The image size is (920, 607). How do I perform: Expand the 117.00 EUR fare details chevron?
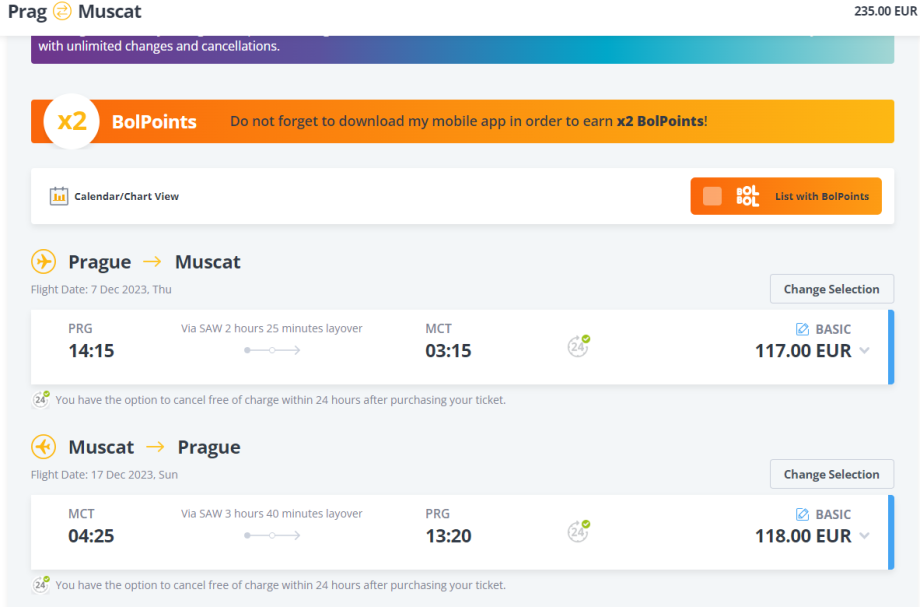864,351
